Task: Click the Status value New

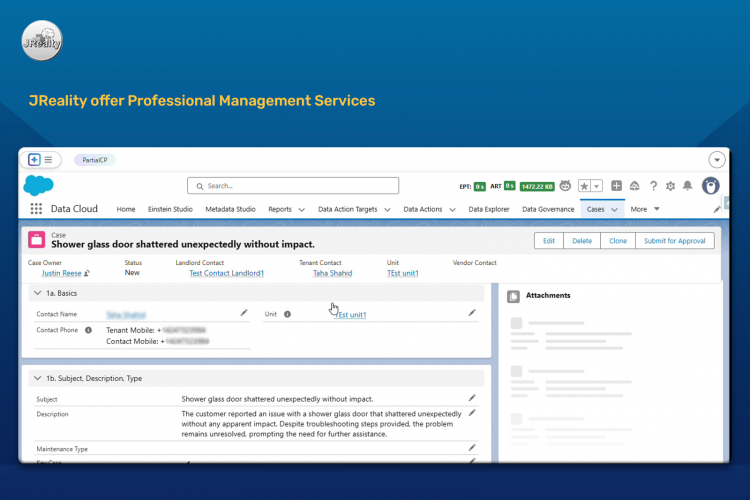Action: tap(132, 273)
